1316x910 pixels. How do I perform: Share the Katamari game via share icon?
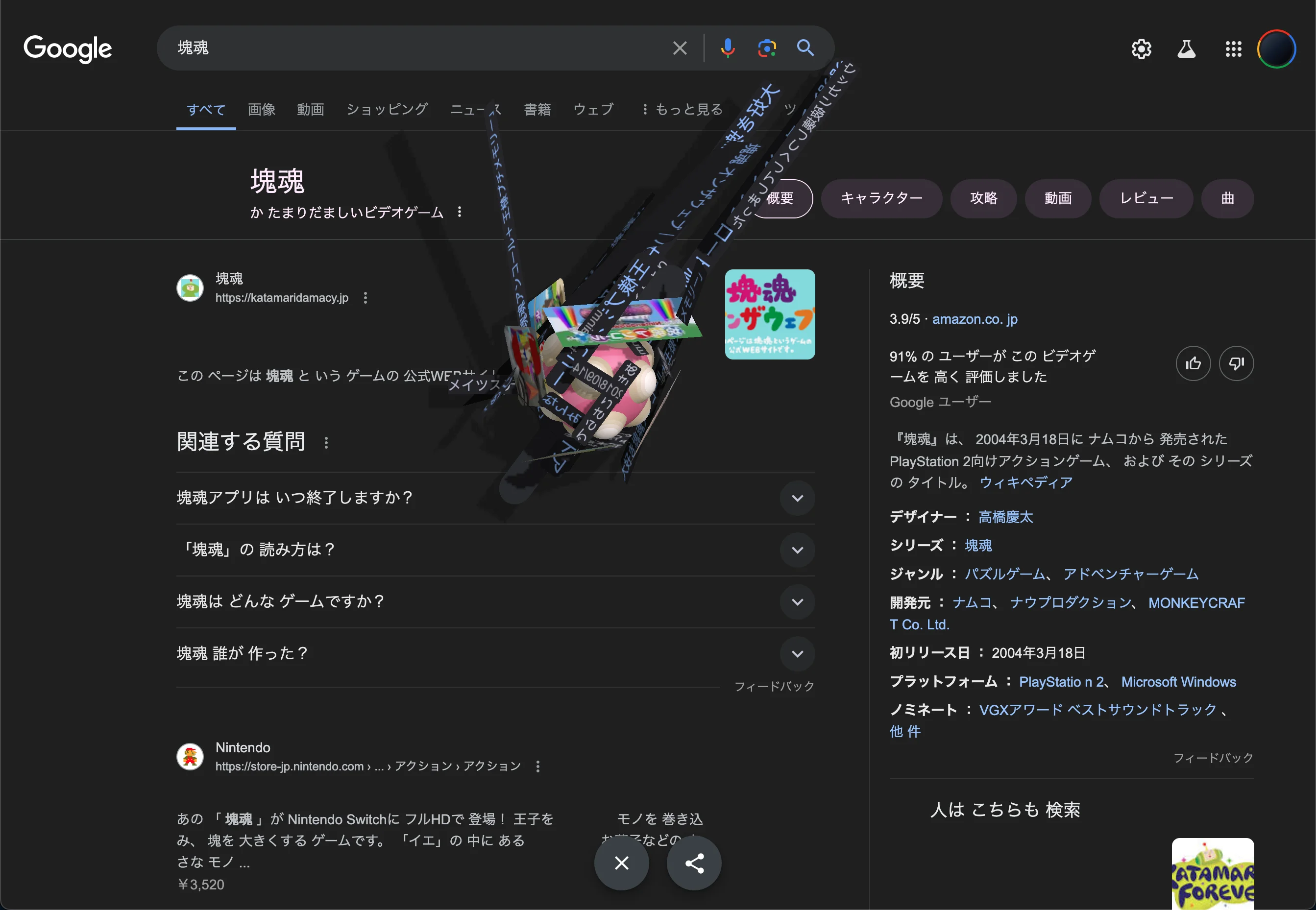point(694,862)
